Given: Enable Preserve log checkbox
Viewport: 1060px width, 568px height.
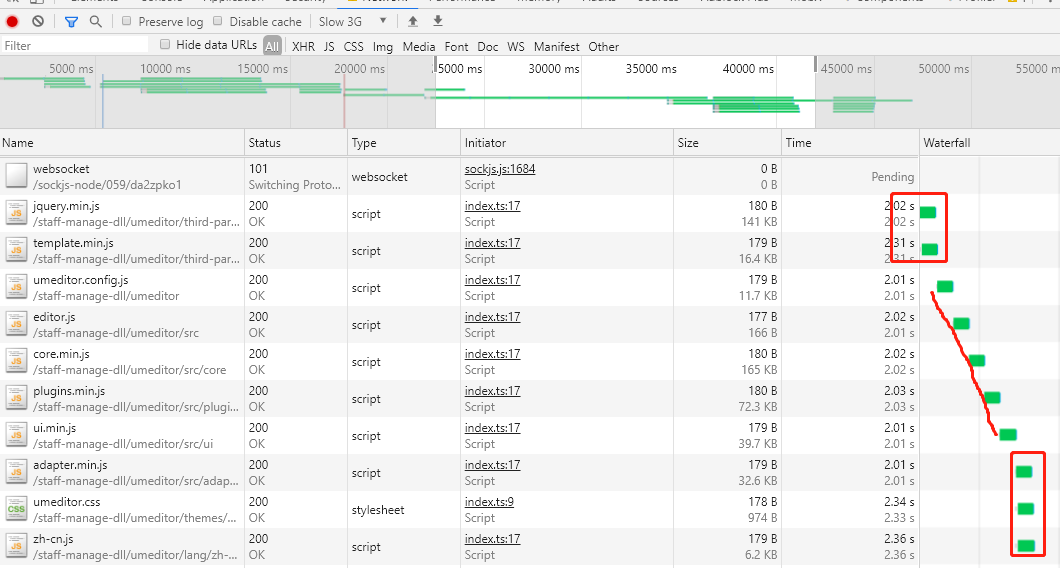Looking at the screenshot, I should [x=126, y=22].
